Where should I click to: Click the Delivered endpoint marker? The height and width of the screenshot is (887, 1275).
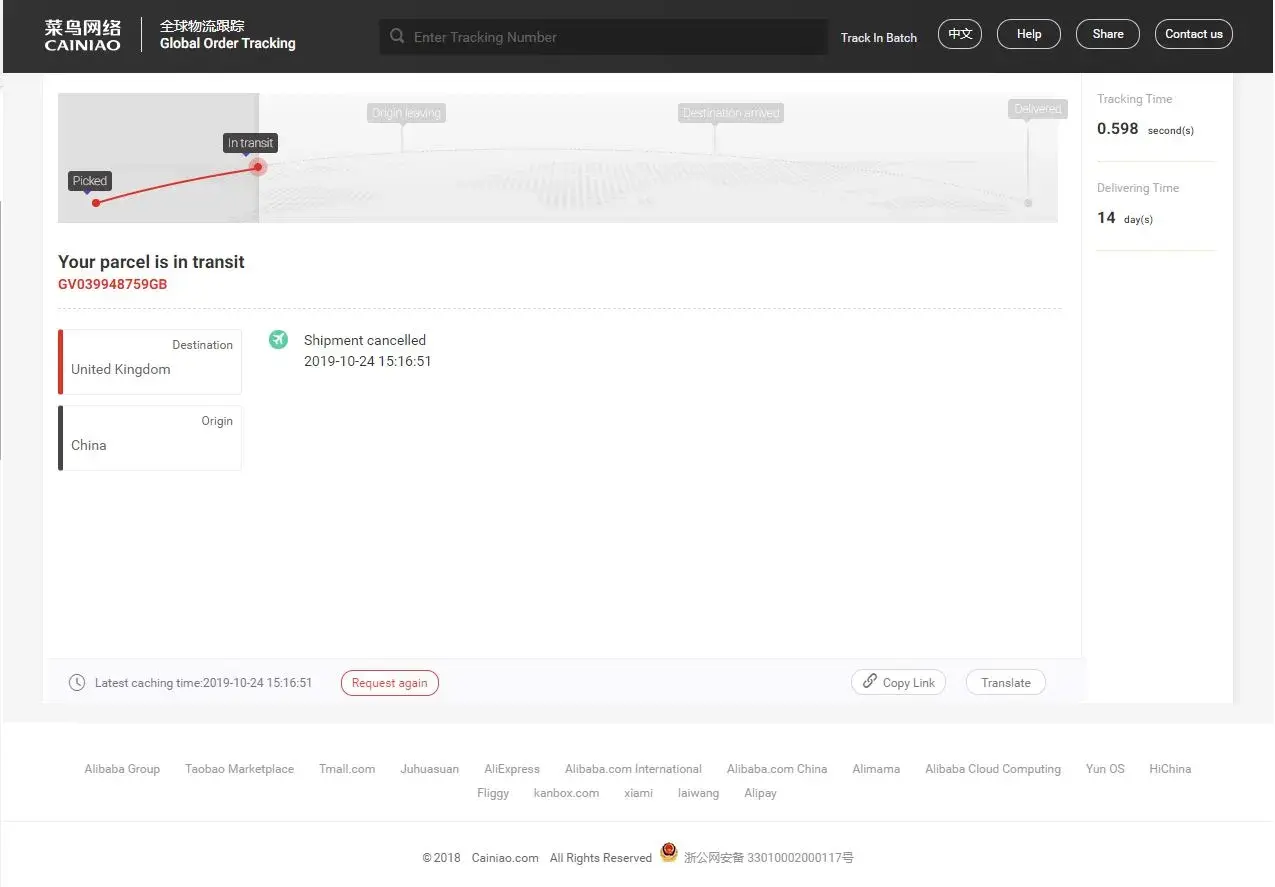click(1028, 203)
